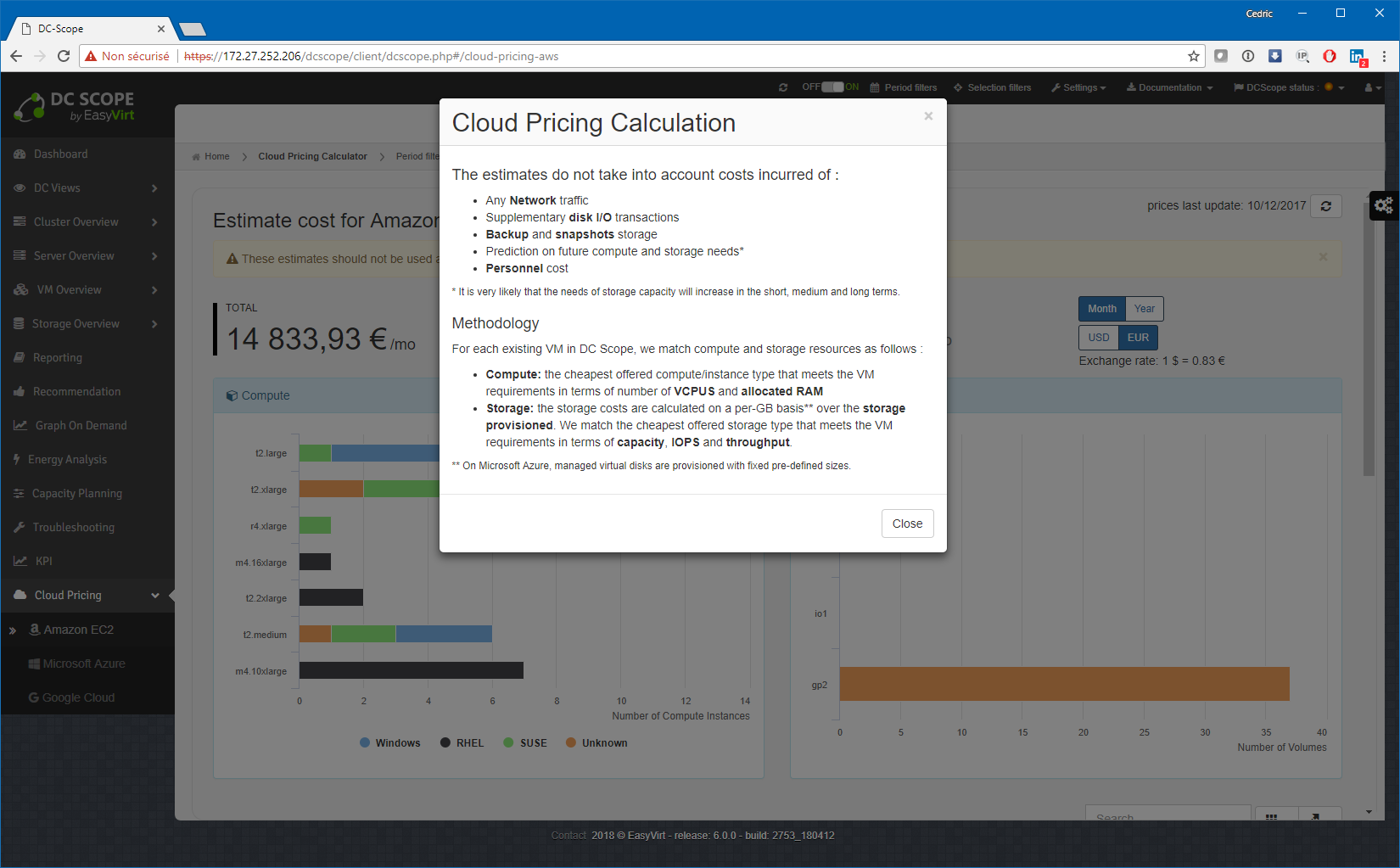Open the user account icon menu

tap(1372, 87)
